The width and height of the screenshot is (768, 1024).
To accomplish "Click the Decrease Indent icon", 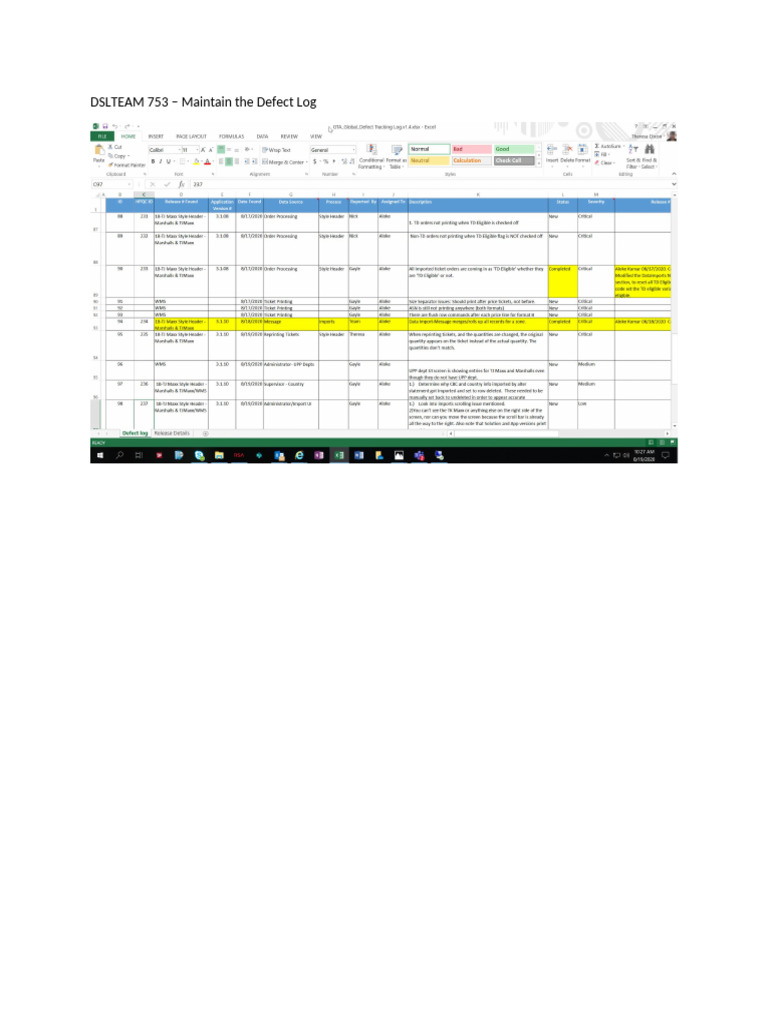I will coord(247,161).
